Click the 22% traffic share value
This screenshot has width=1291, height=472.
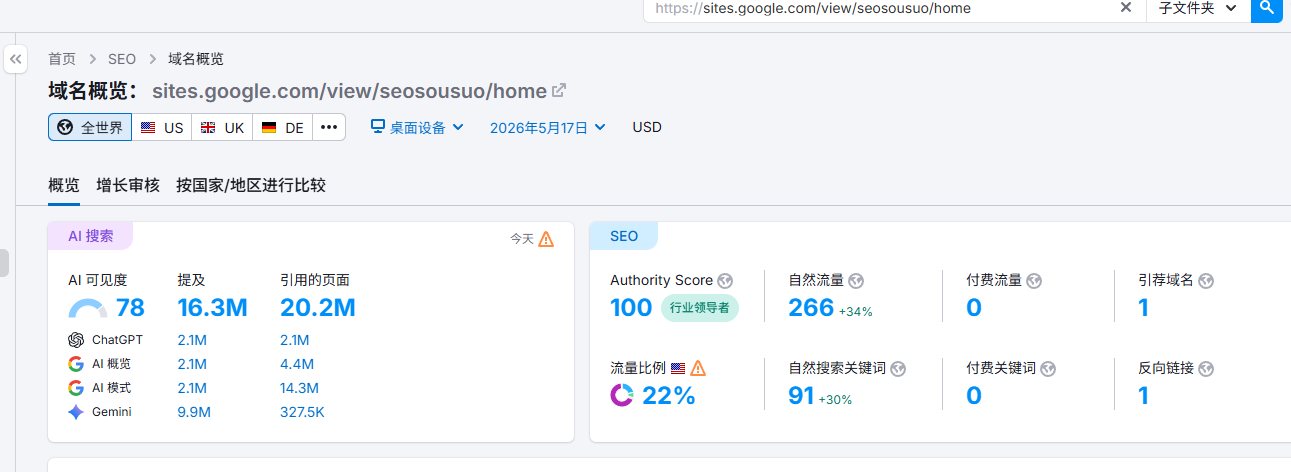tap(668, 395)
